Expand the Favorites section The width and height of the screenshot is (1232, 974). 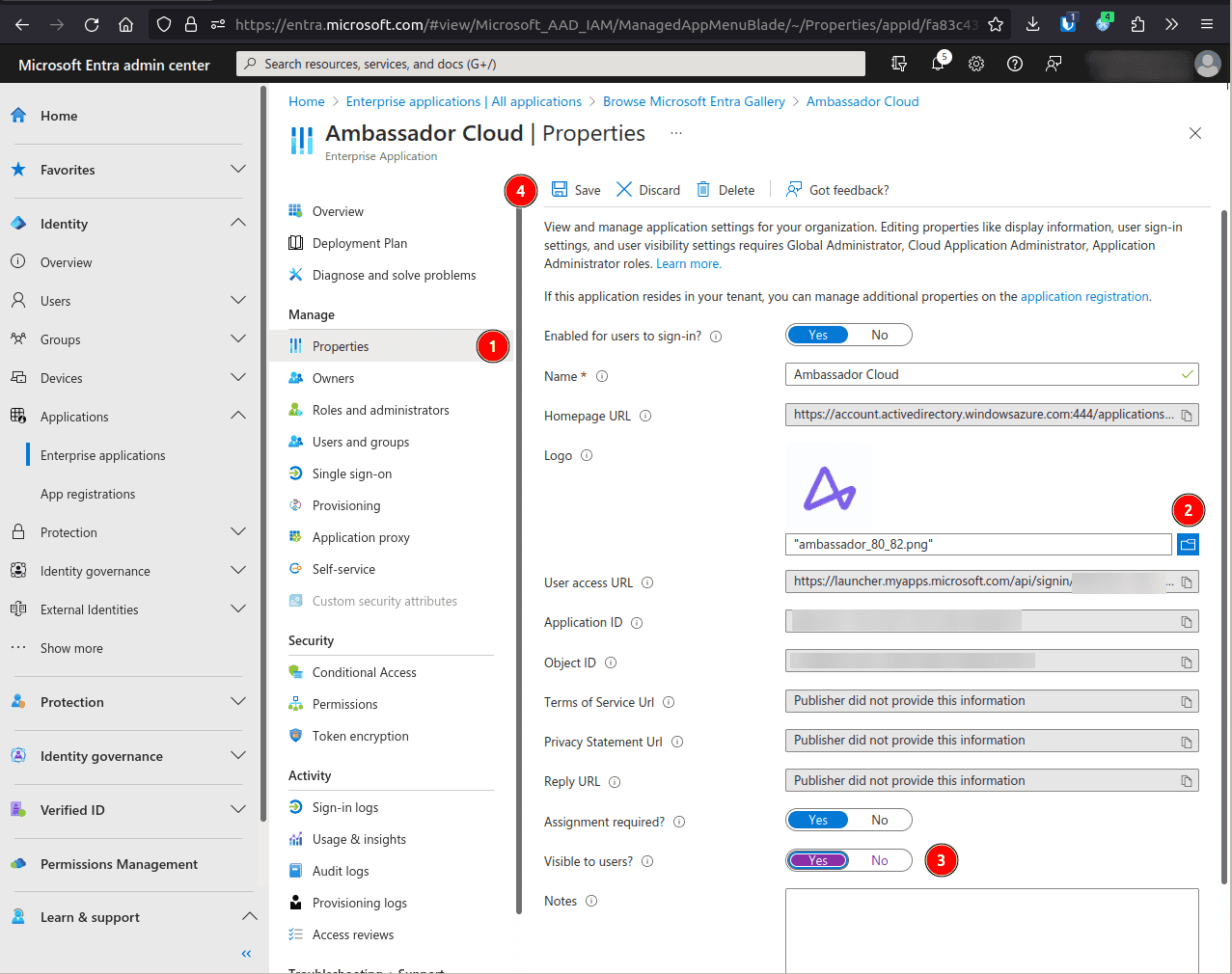[238, 170]
